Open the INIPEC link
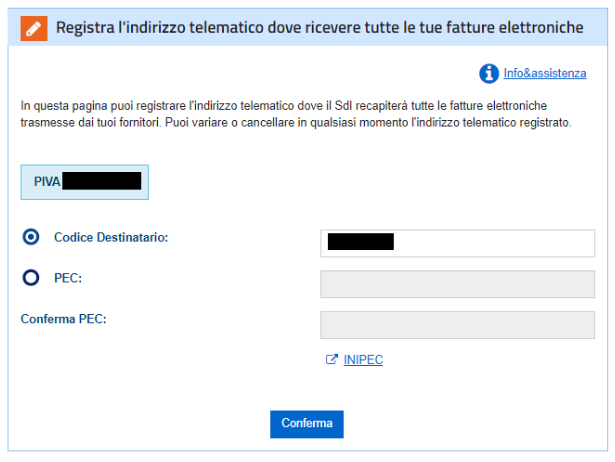Screen dimensions: 615x462 tap(363, 360)
